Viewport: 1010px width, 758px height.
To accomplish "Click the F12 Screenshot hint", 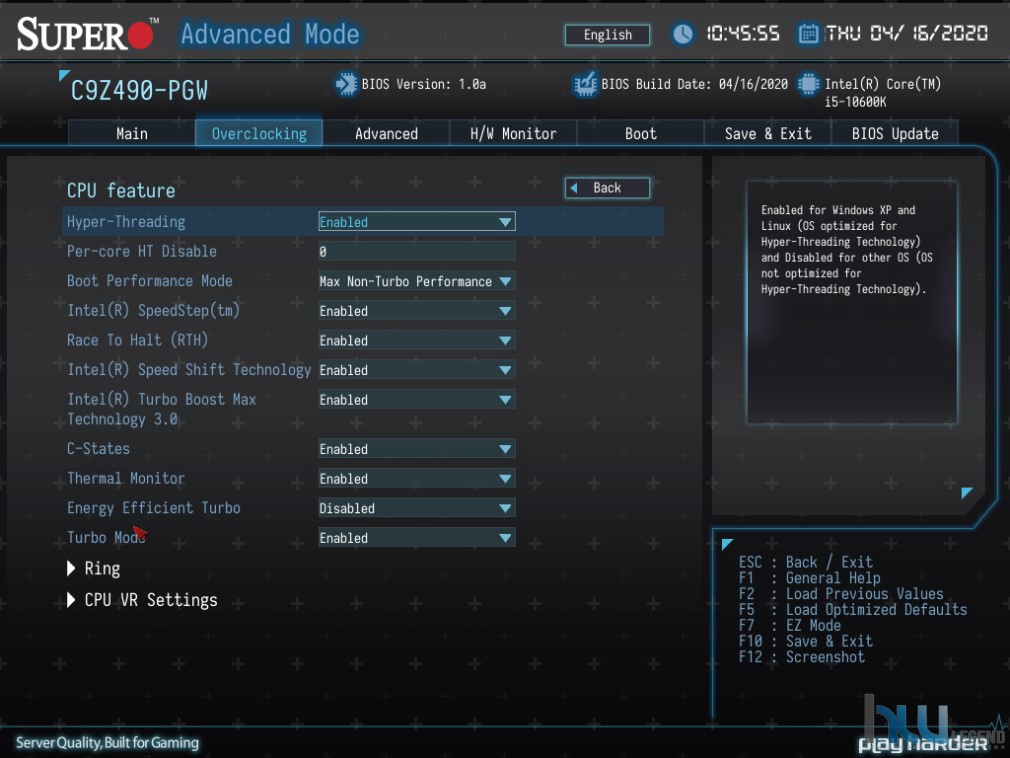I will 802,657.
